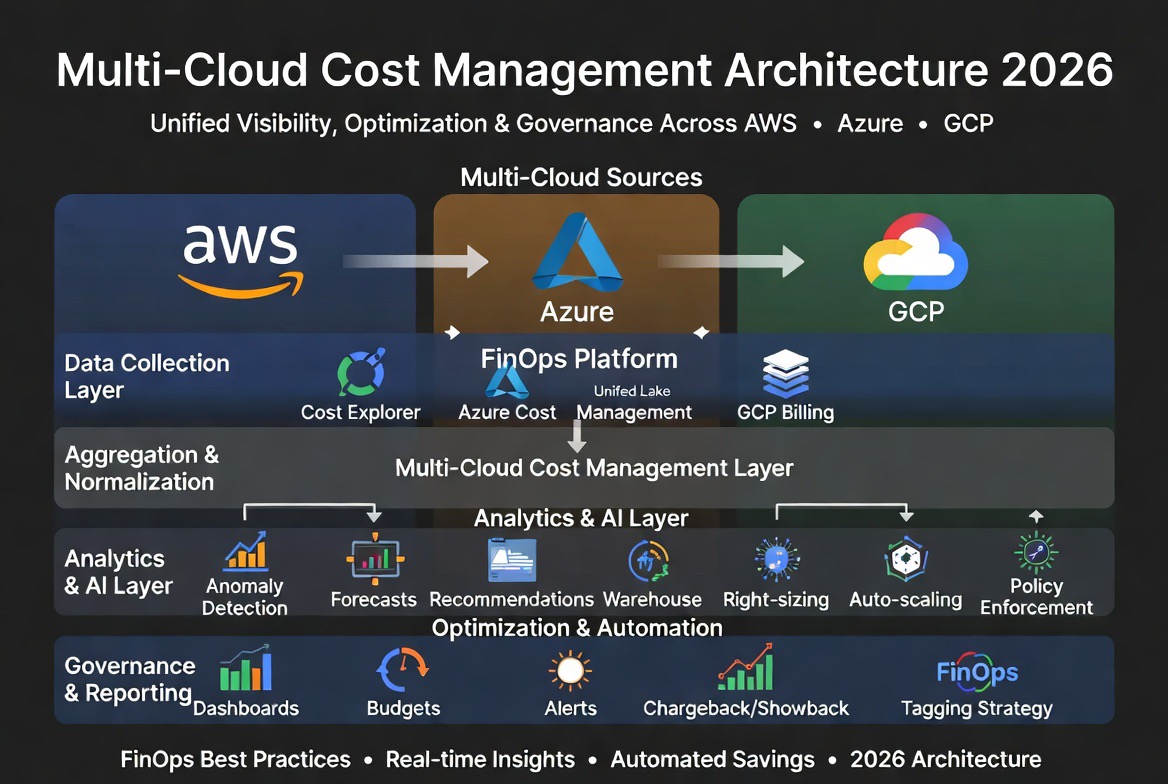This screenshot has width=1168, height=784.
Task: Click the FinOps logo above Tagging Strategy
Action: [977, 671]
